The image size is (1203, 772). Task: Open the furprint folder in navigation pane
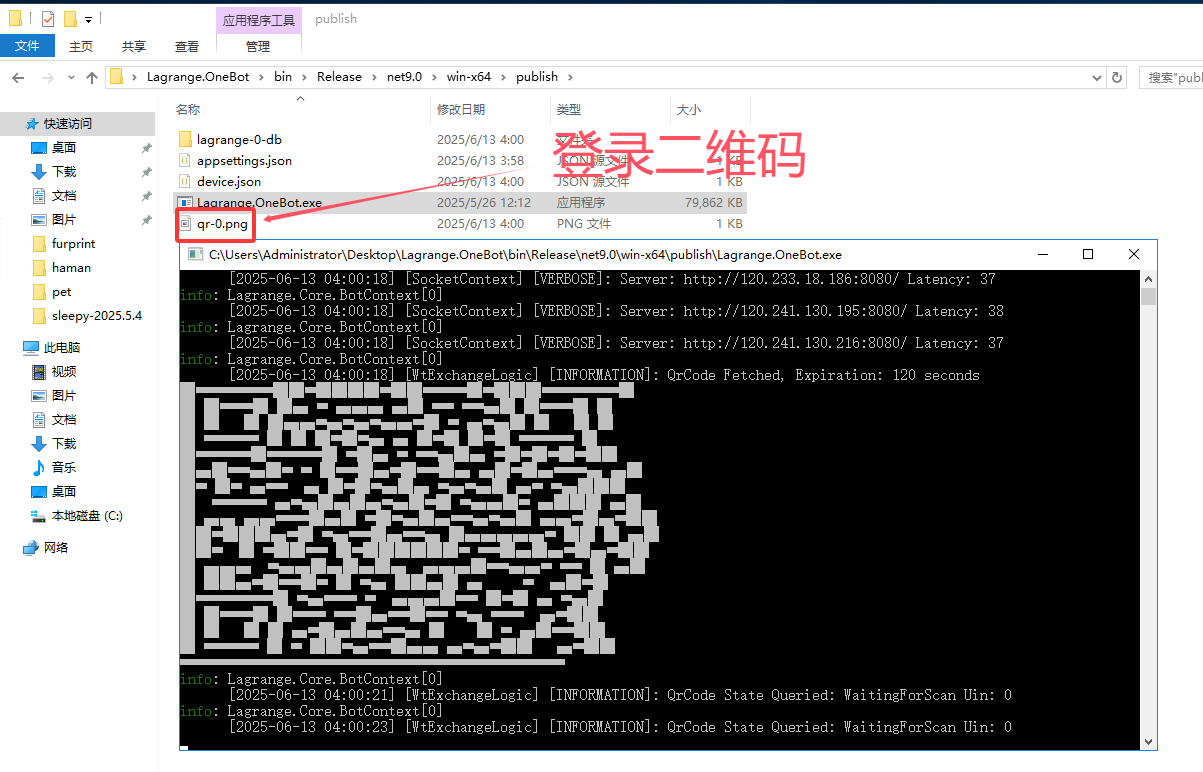point(74,244)
